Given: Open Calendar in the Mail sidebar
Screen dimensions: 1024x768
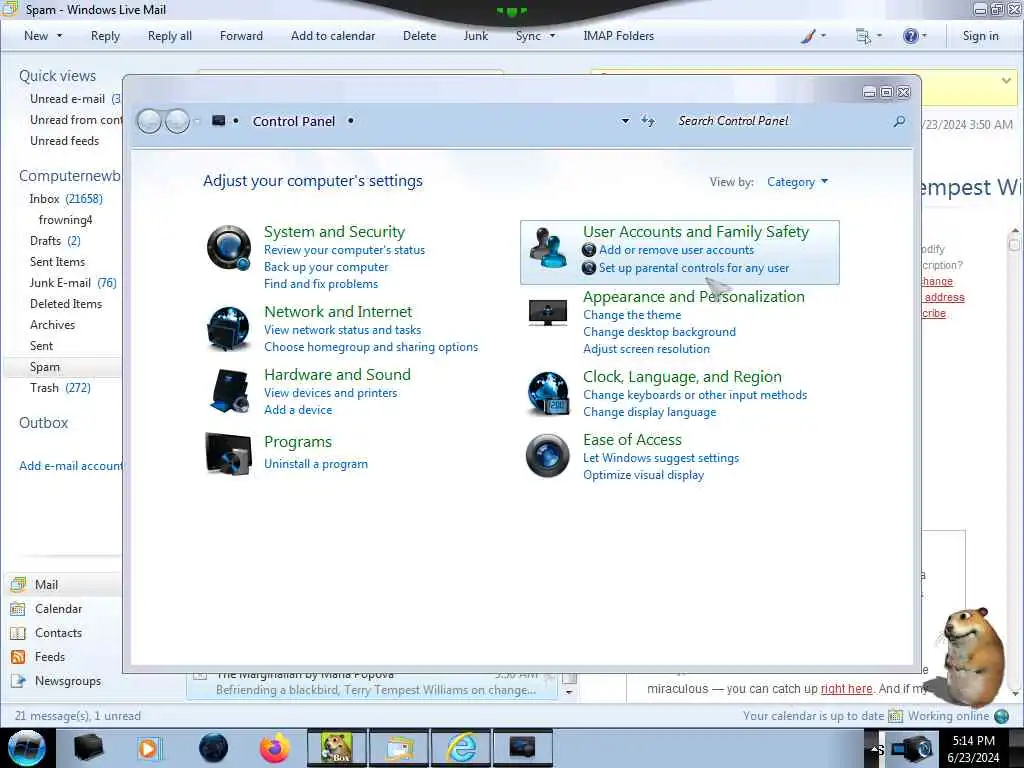Looking at the screenshot, I should pos(59,609).
